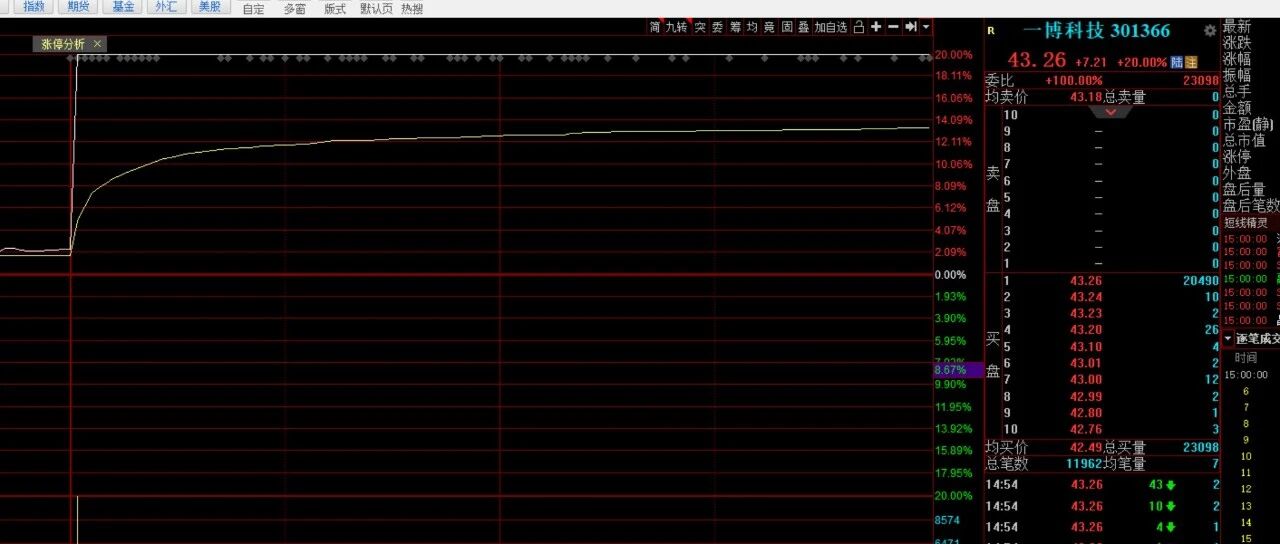
Task: Select the 涨停分析 analysis label
Action: click(63, 44)
